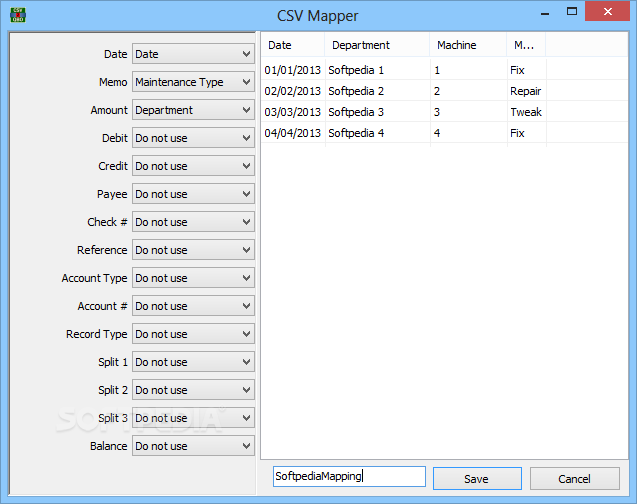
Task: Minimize the CSV Mapper window
Action: 545,12
